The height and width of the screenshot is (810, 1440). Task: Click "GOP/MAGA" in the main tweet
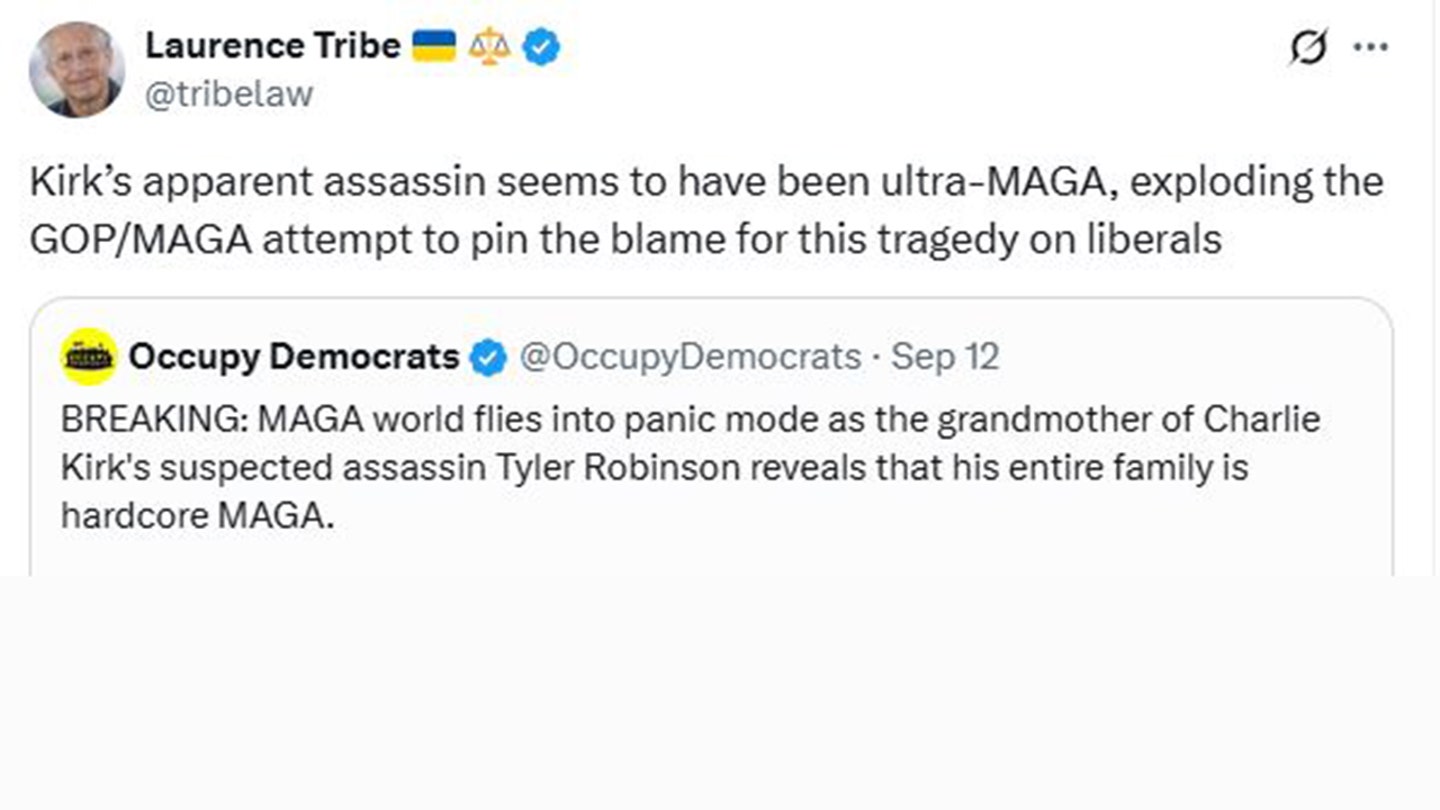pos(140,240)
